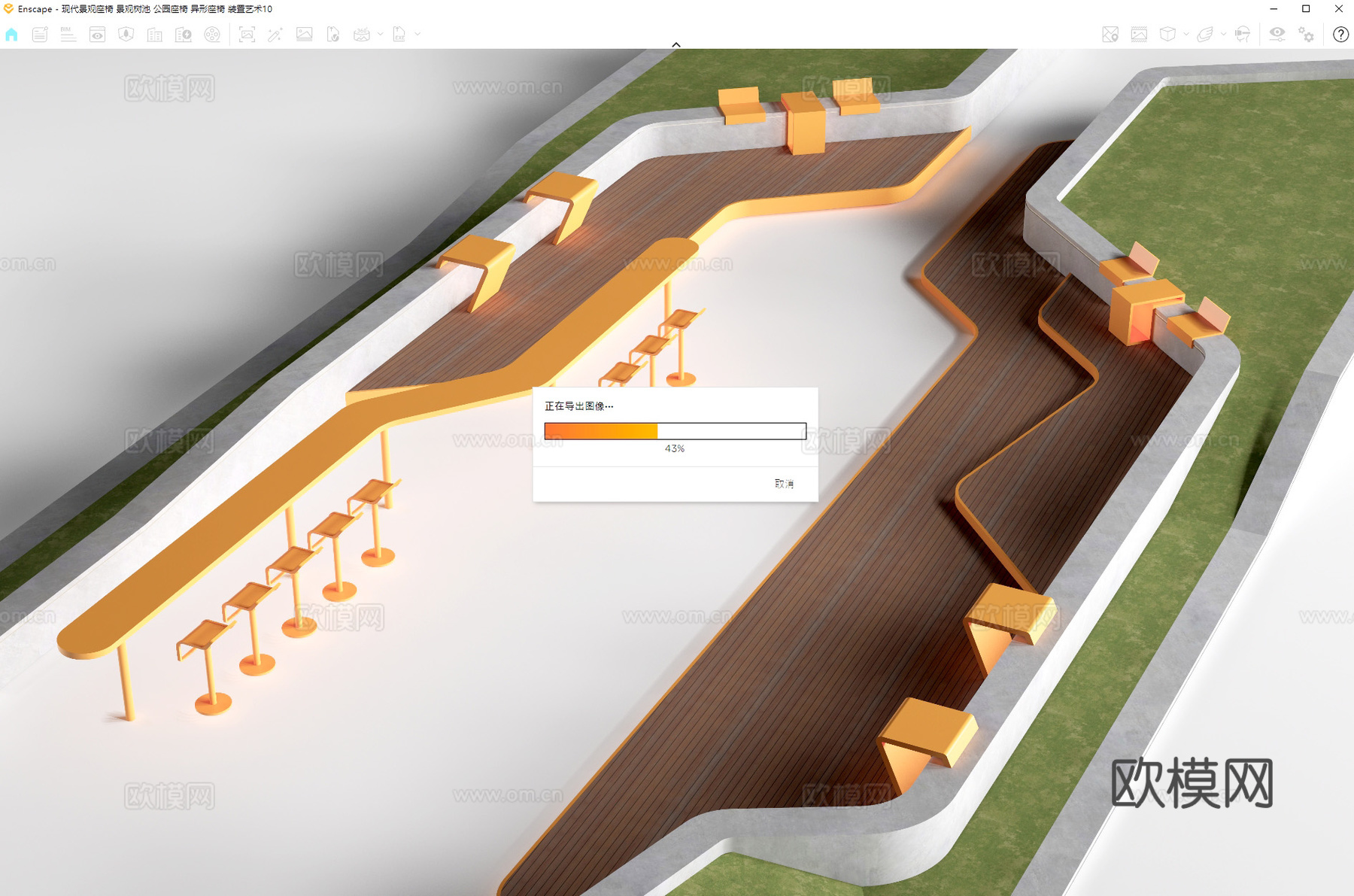Enable the VR headset icon
The height and width of the screenshot is (896, 1354).
(x=1243, y=35)
